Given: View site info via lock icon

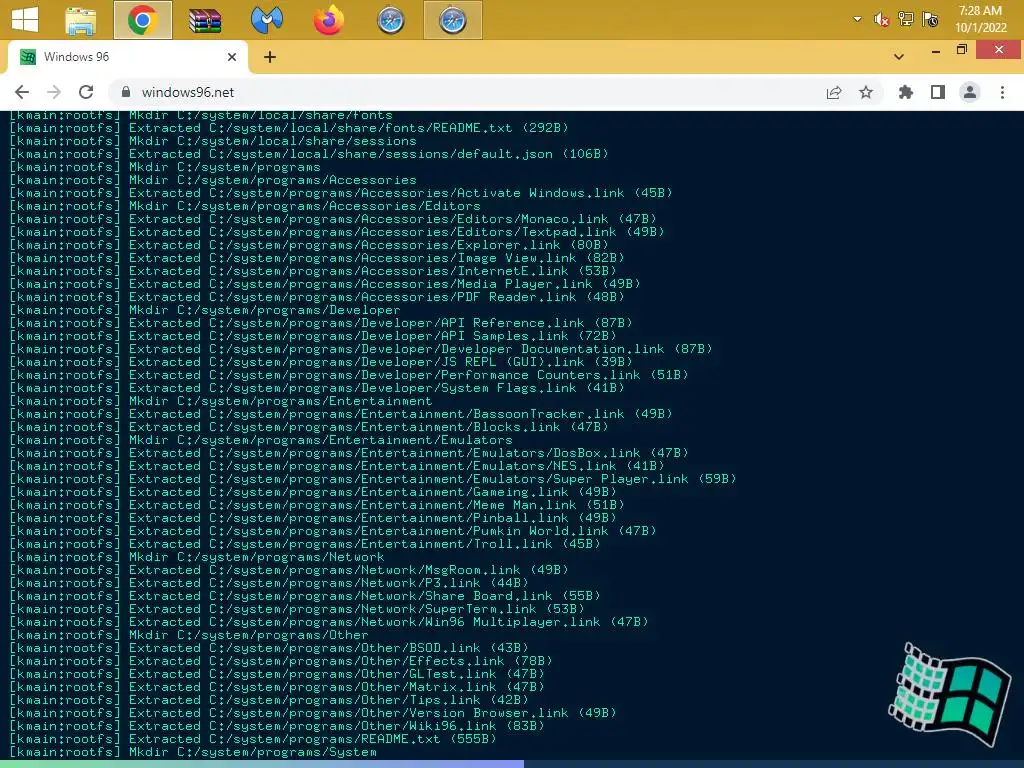Looking at the screenshot, I should [x=126, y=92].
